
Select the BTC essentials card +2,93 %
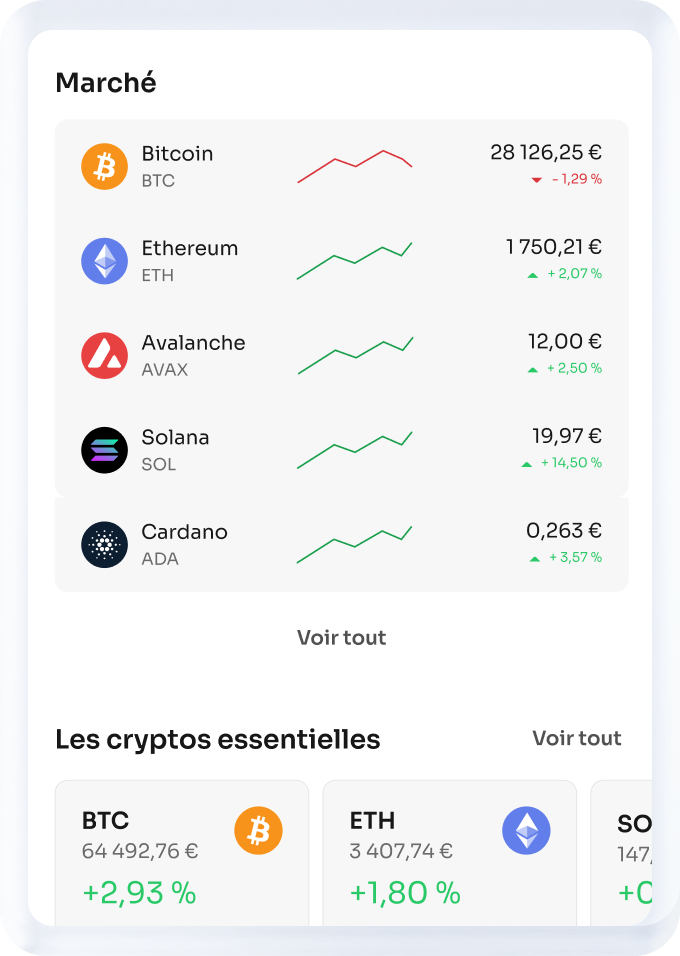click(139, 892)
